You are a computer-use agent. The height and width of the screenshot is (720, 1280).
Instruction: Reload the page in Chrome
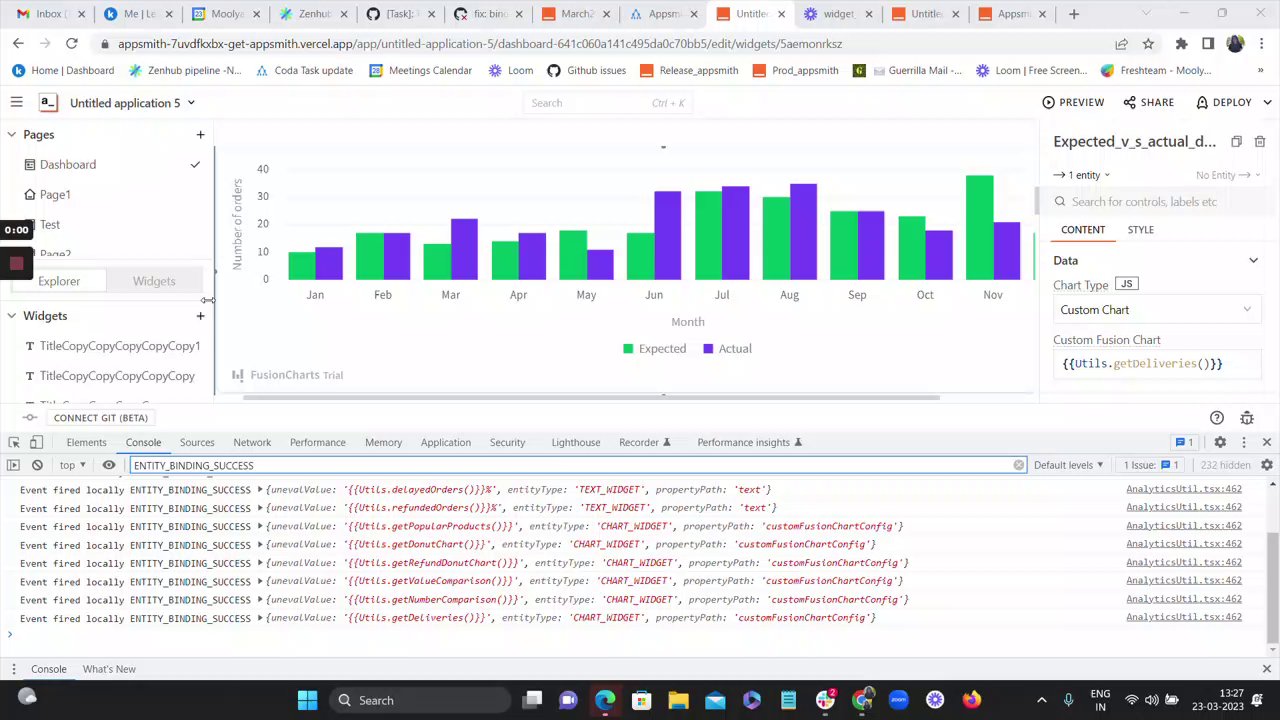coord(72,44)
